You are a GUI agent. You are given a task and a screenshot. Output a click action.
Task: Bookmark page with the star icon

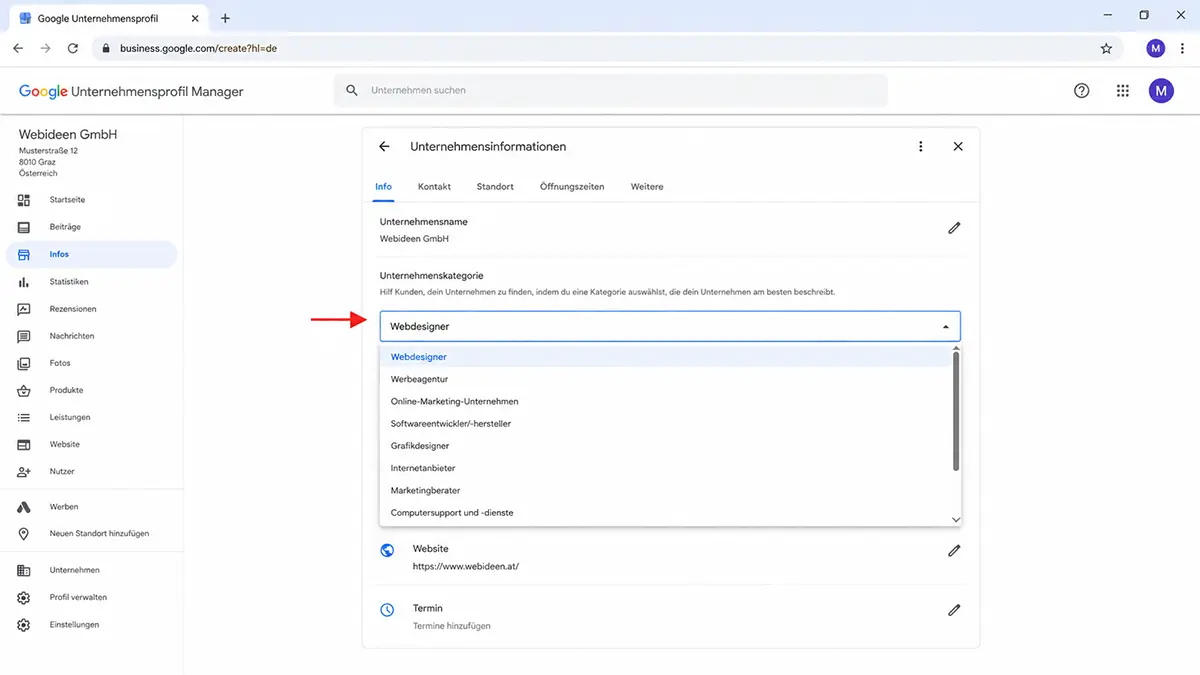[x=1106, y=48]
